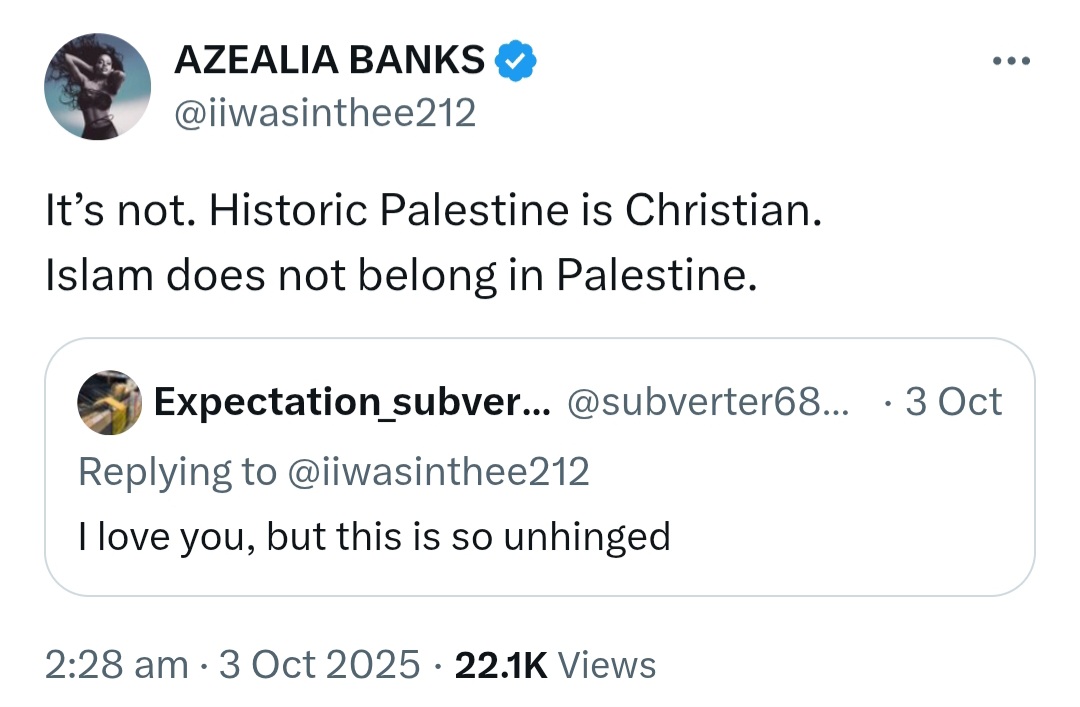Image resolution: width=1080 pixels, height=707 pixels.
Task: Click the Views label at bottom
Action: pos(606,665)
